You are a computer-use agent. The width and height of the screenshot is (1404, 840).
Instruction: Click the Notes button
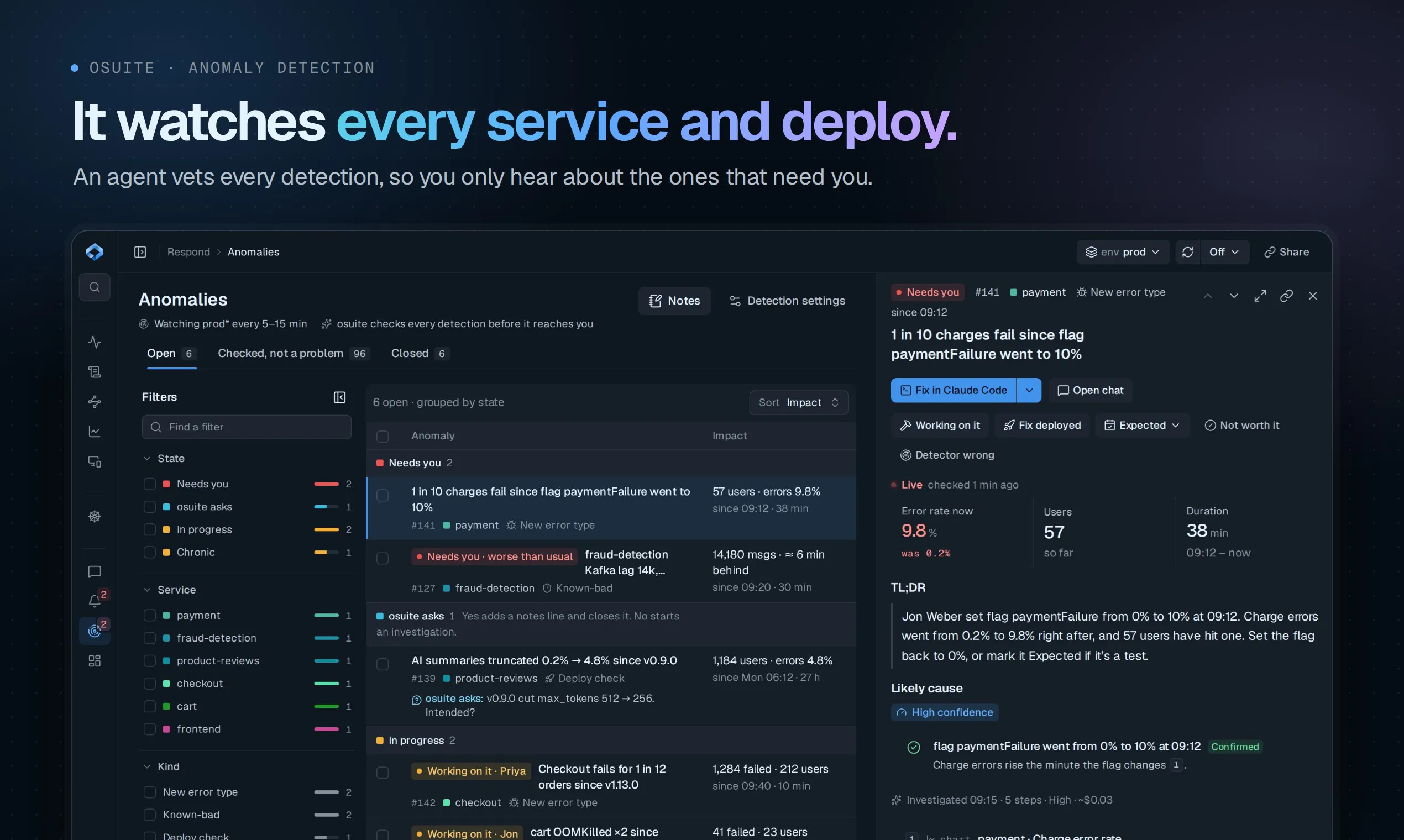point(674,301)
